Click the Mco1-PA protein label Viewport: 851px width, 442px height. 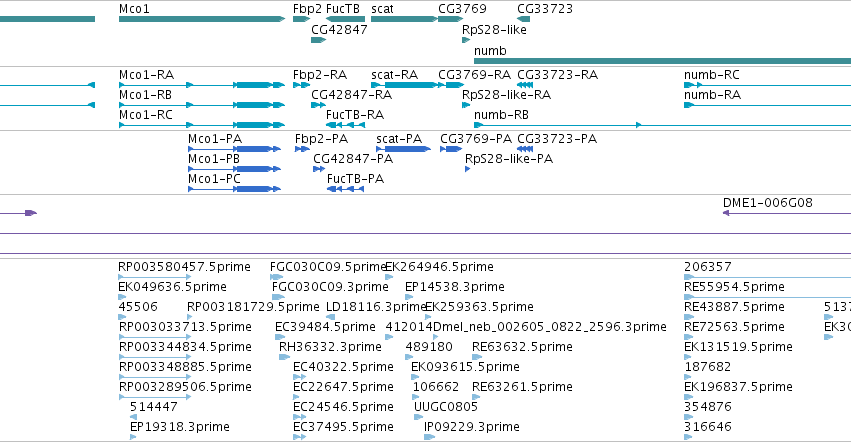tap(215, 138)
